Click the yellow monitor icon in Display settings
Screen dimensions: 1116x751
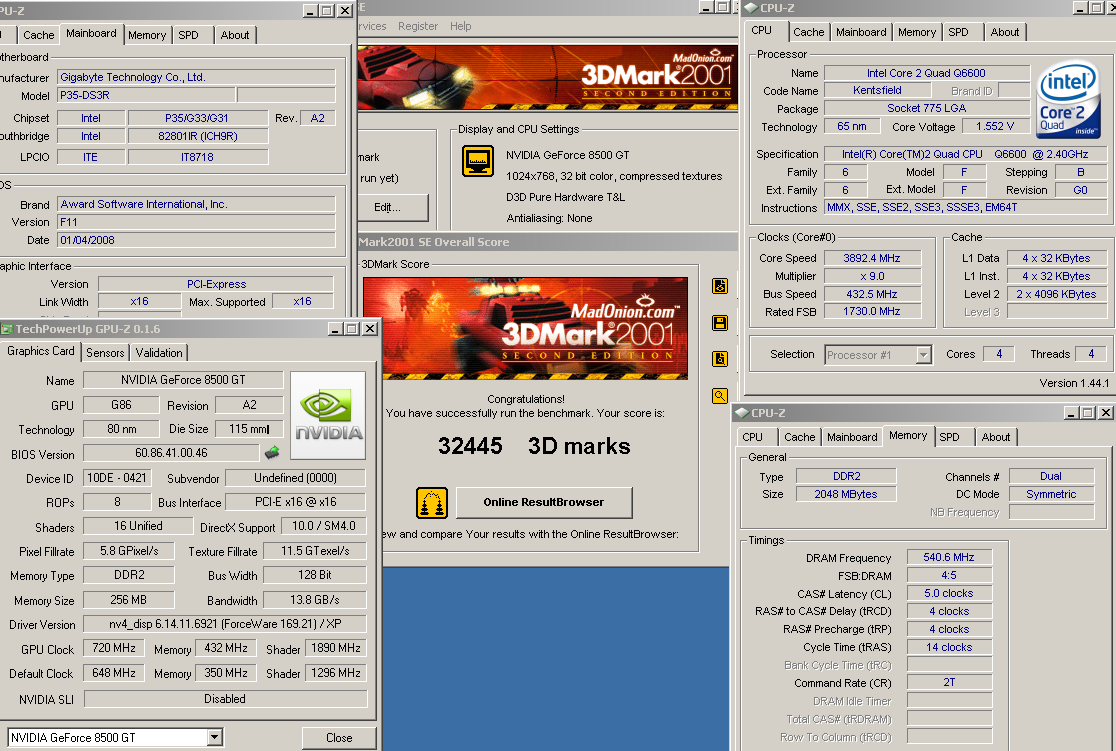coord(478,161)
